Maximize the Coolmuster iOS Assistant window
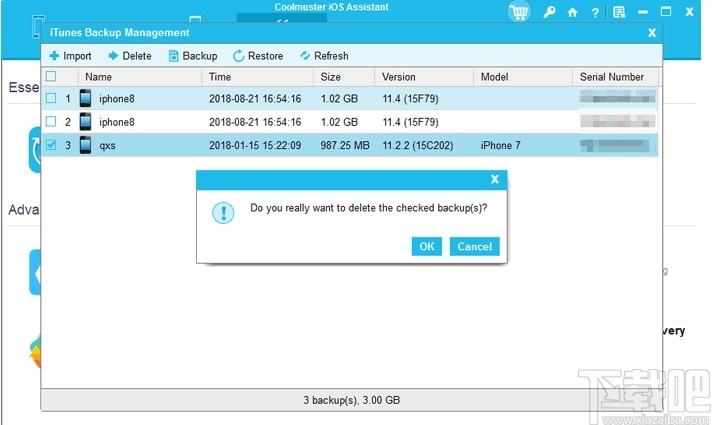The width and height of the screenshot is (713, 425). (666, 12)
